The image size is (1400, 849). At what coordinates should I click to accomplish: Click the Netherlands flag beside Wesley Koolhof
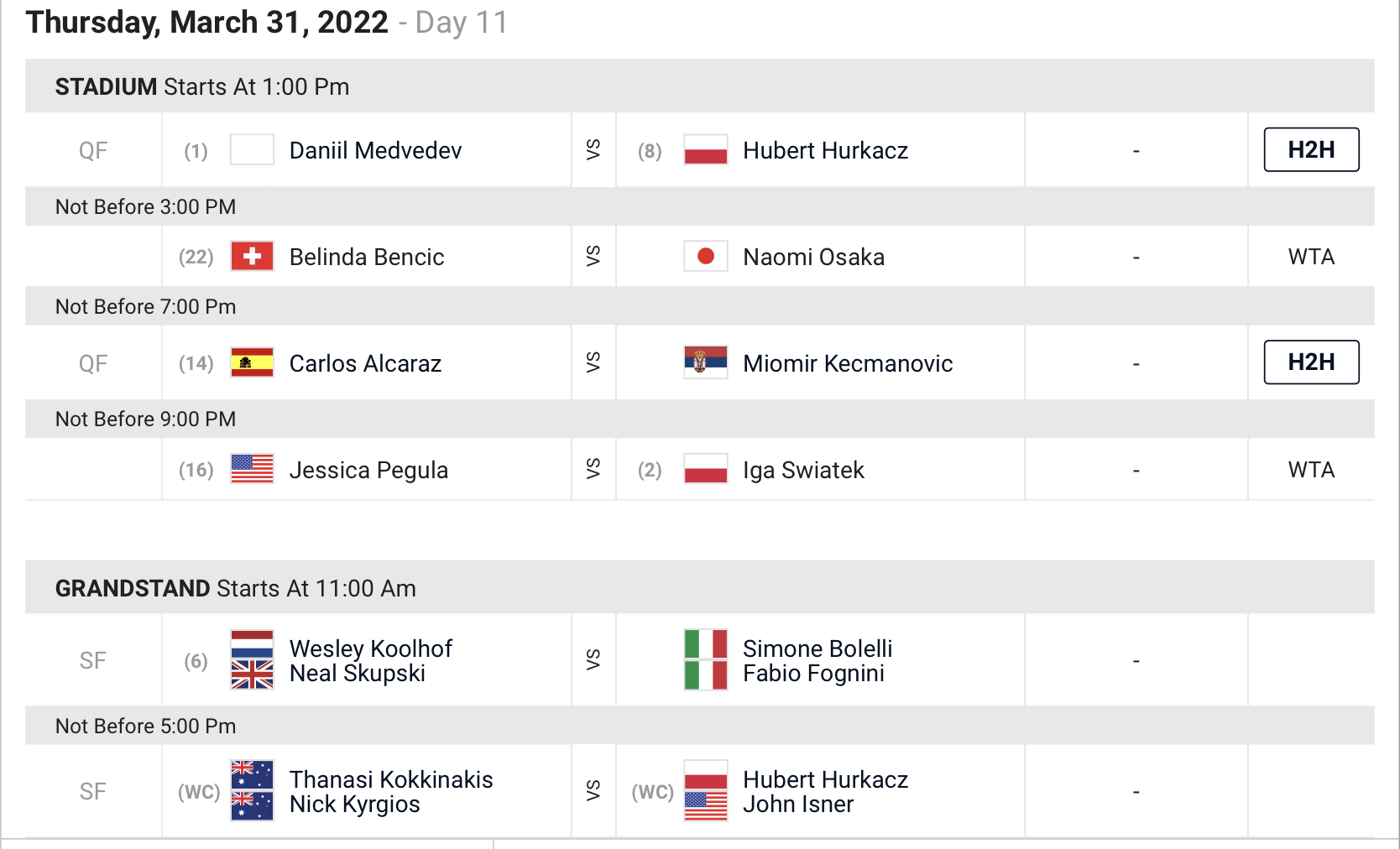pyautogui.click(x=252, y=644)
